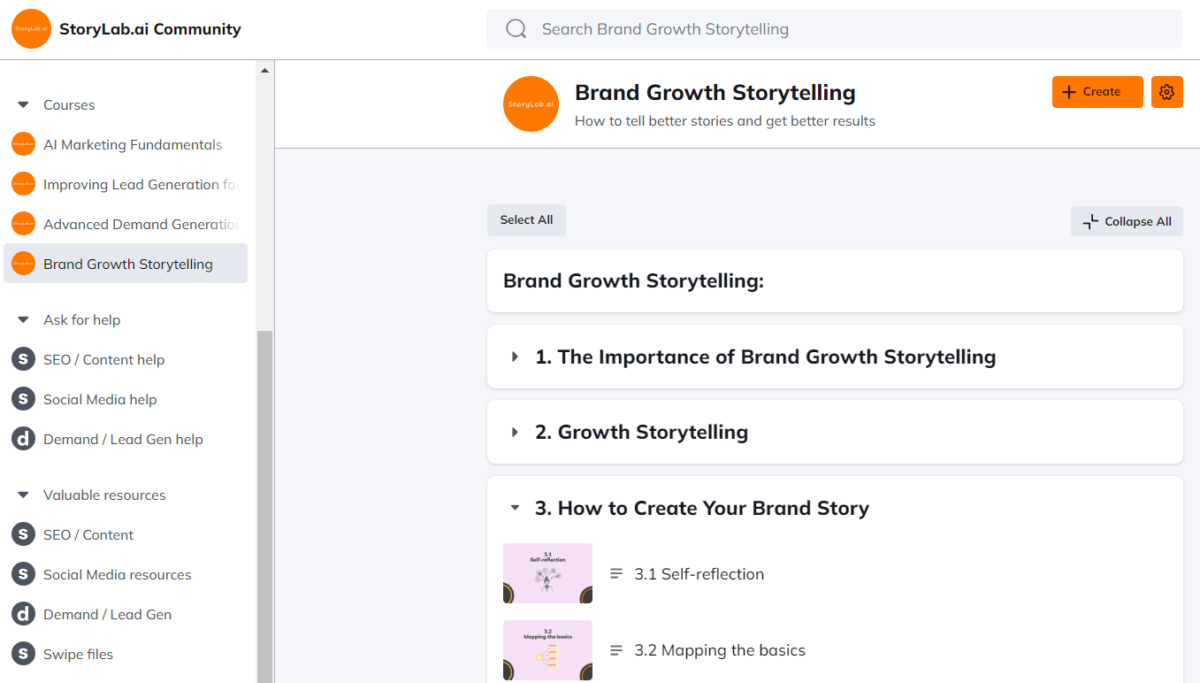Expand the Growth Storytelling section
The width and height of the screenshot is (1200, 683).
[x=514, y=431]
